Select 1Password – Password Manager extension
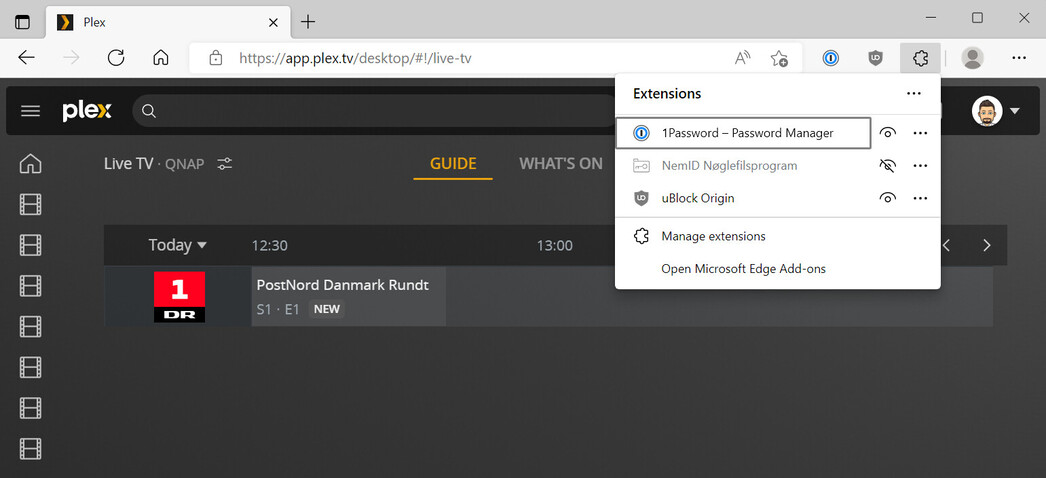 743,133
